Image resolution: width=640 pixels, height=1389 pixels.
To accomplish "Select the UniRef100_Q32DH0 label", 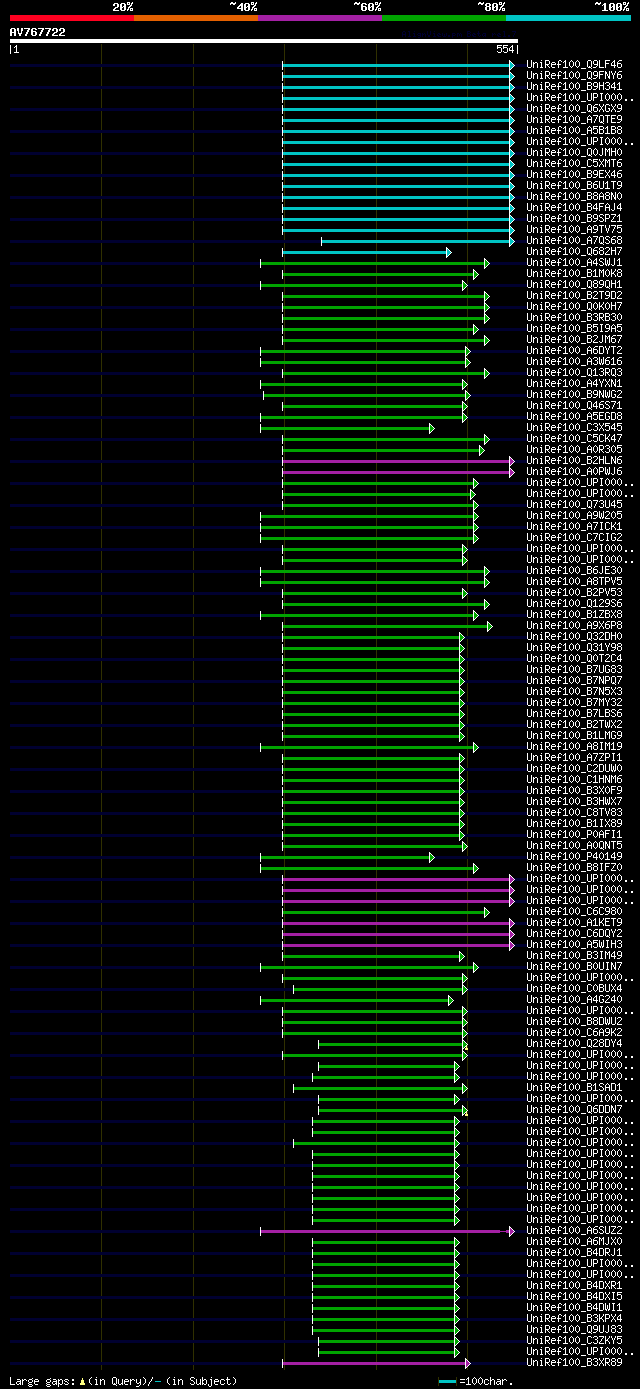I will tap(574, 637).
